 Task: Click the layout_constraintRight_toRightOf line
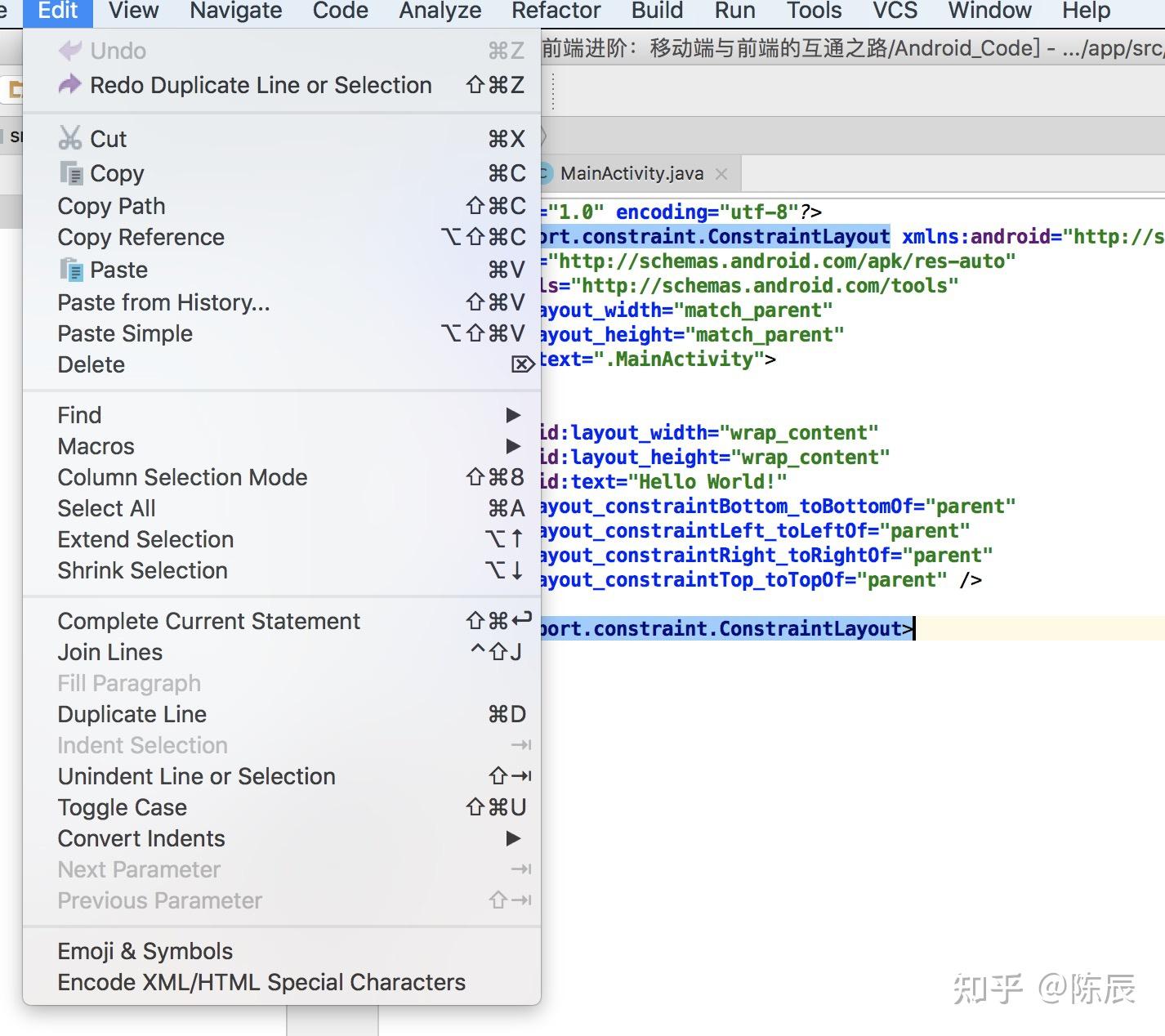[767, 556]
